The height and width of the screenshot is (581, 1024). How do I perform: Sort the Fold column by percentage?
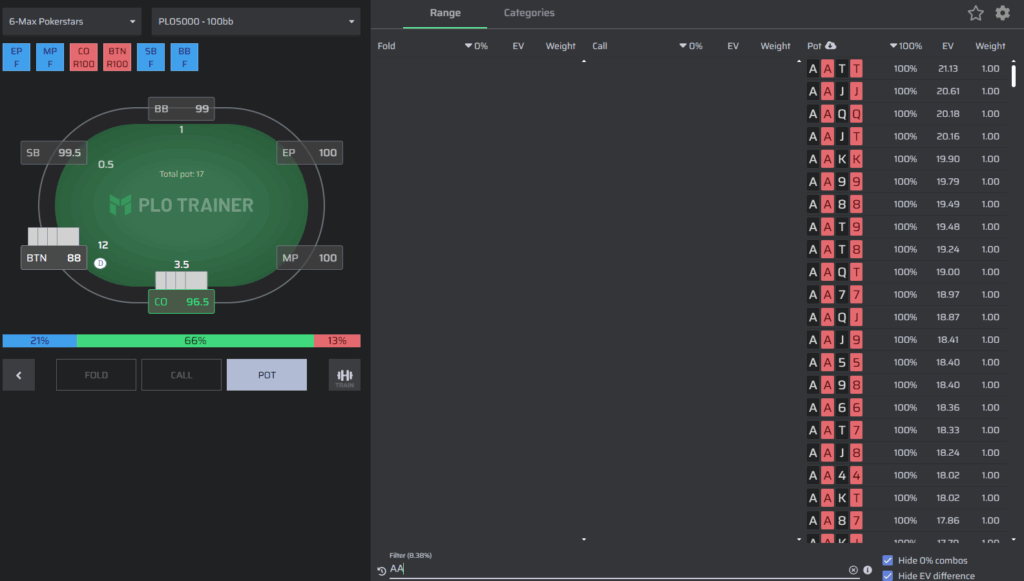point(476,46)
